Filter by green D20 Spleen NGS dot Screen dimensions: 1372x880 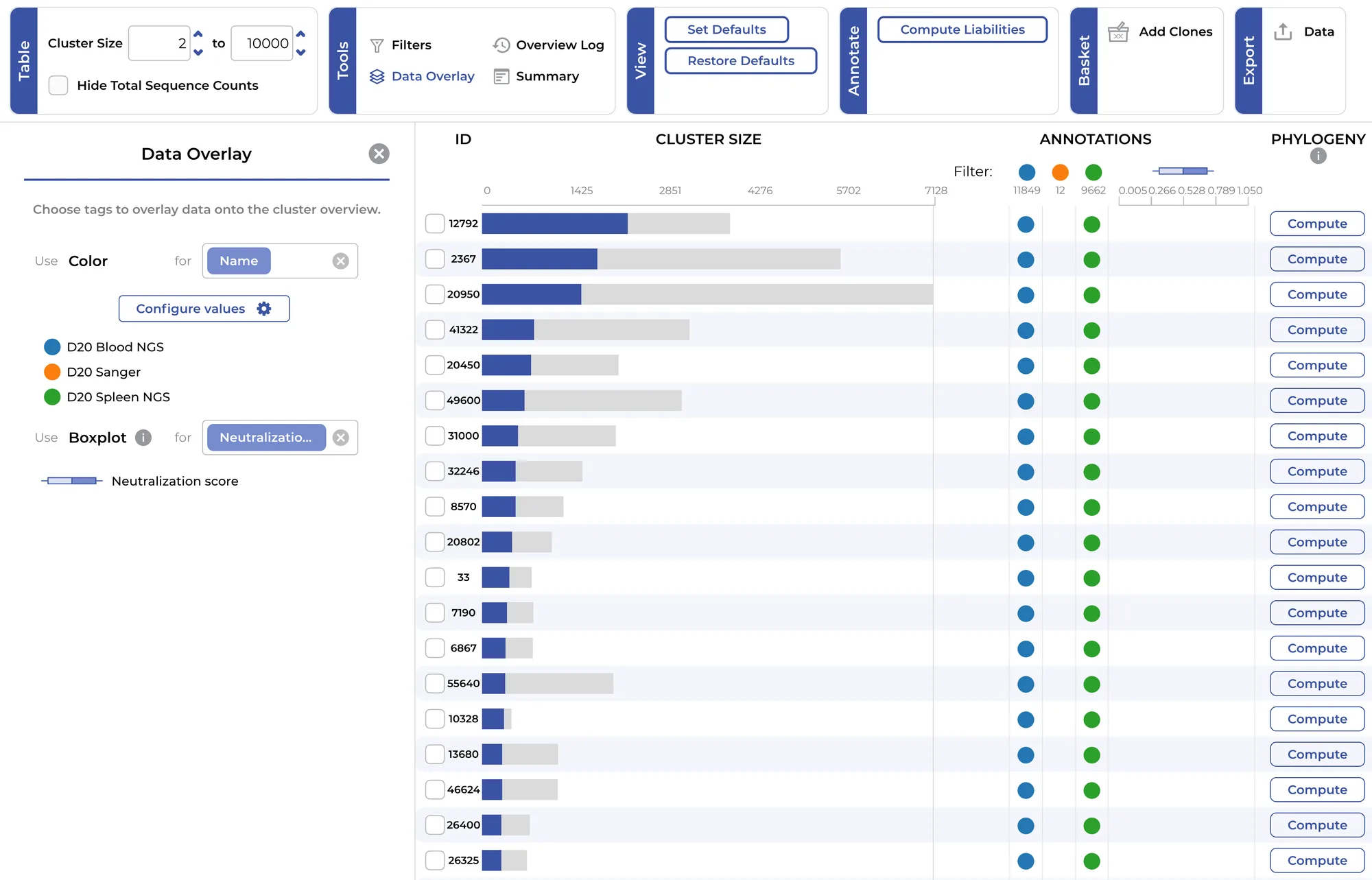pyautogui.click(x=1093, y=172)
